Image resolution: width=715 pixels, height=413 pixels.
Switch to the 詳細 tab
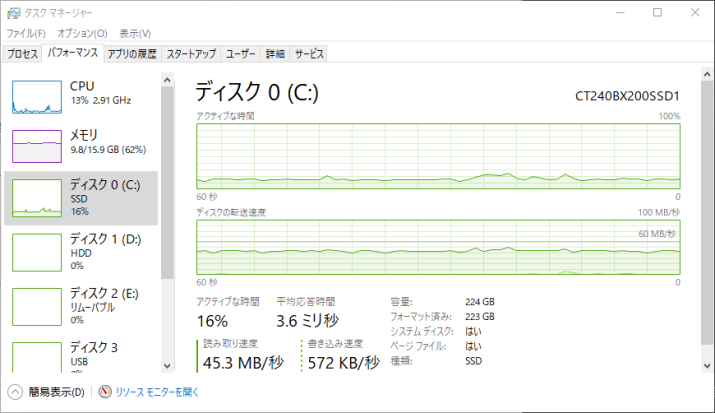pos(276,54)
